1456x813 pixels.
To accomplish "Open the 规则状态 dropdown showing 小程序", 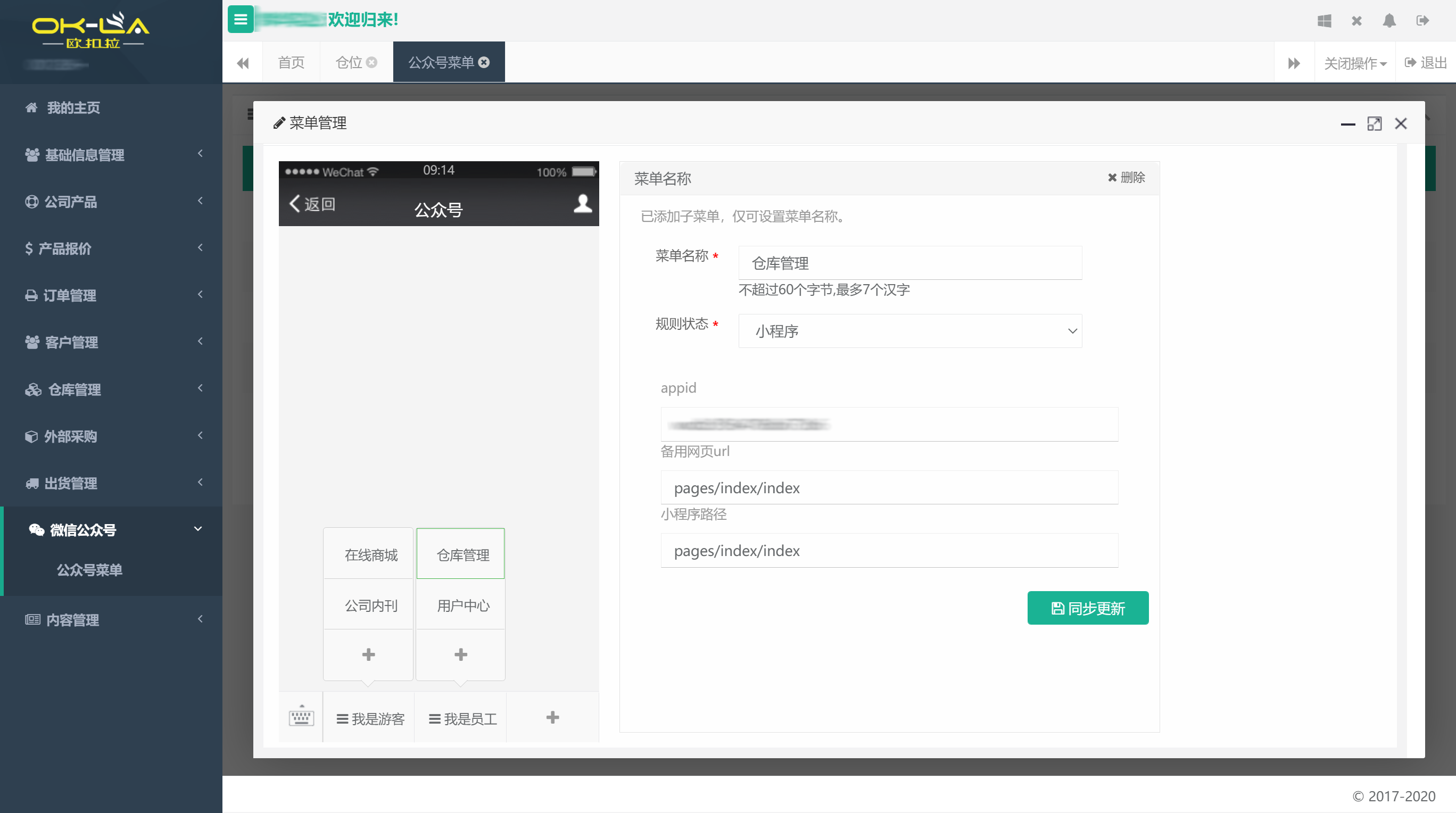I will click(x=910, y=331).
